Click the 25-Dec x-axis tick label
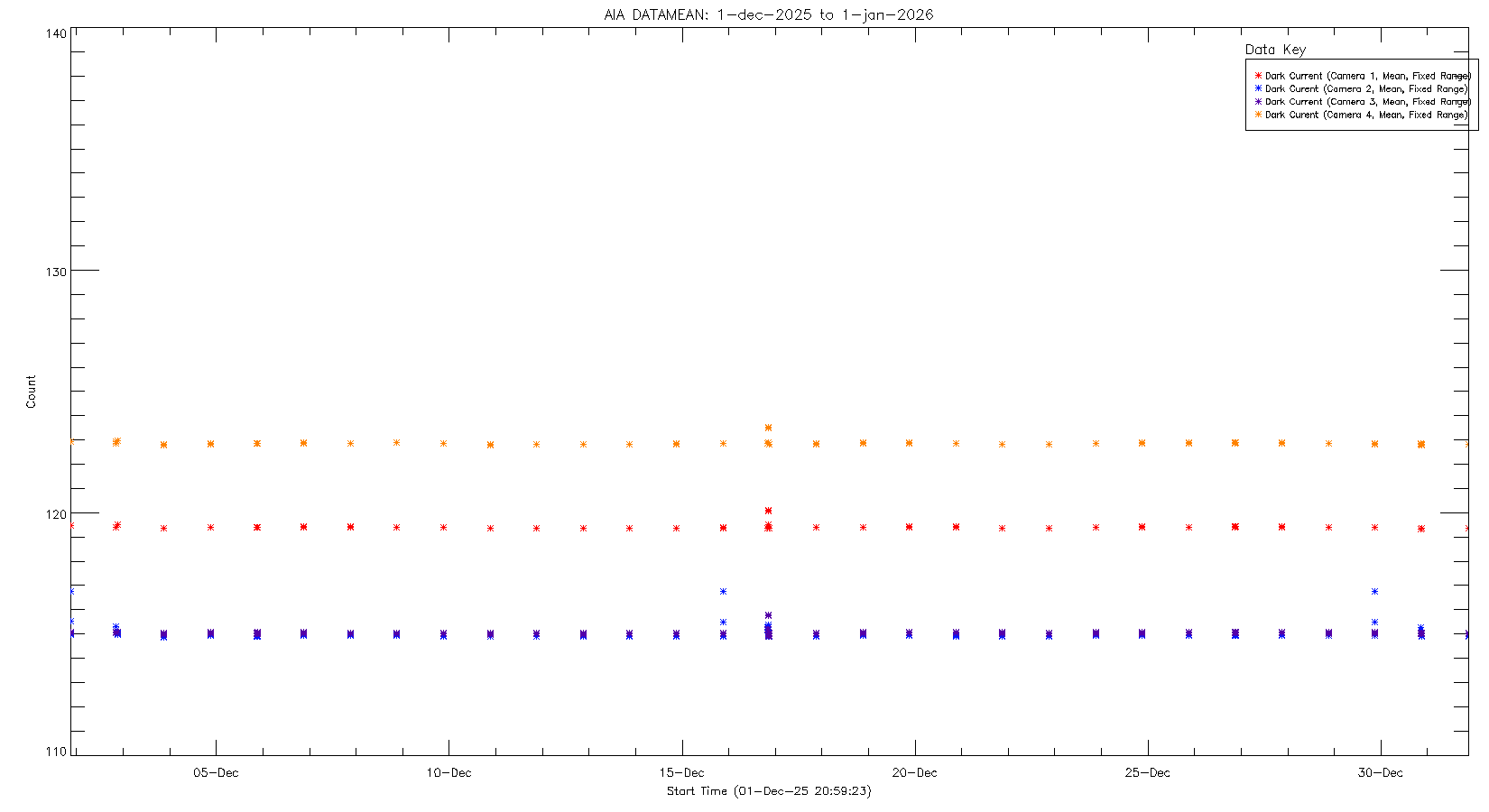The height and width of the screenshot is (812, 1489). click(x=1147, y=772)
